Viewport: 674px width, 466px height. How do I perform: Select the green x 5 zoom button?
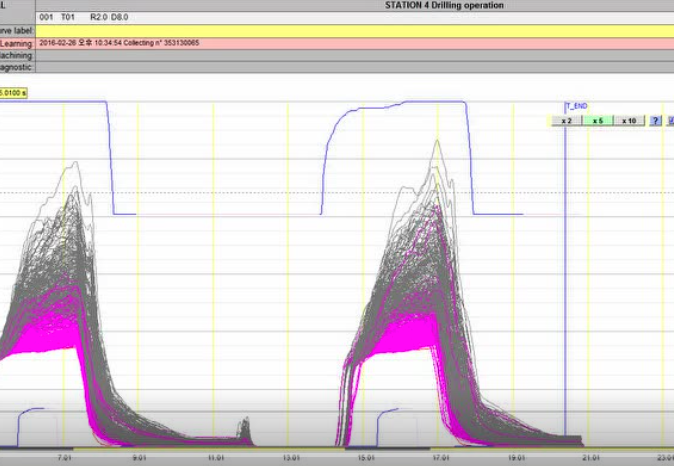coord(597,121)
